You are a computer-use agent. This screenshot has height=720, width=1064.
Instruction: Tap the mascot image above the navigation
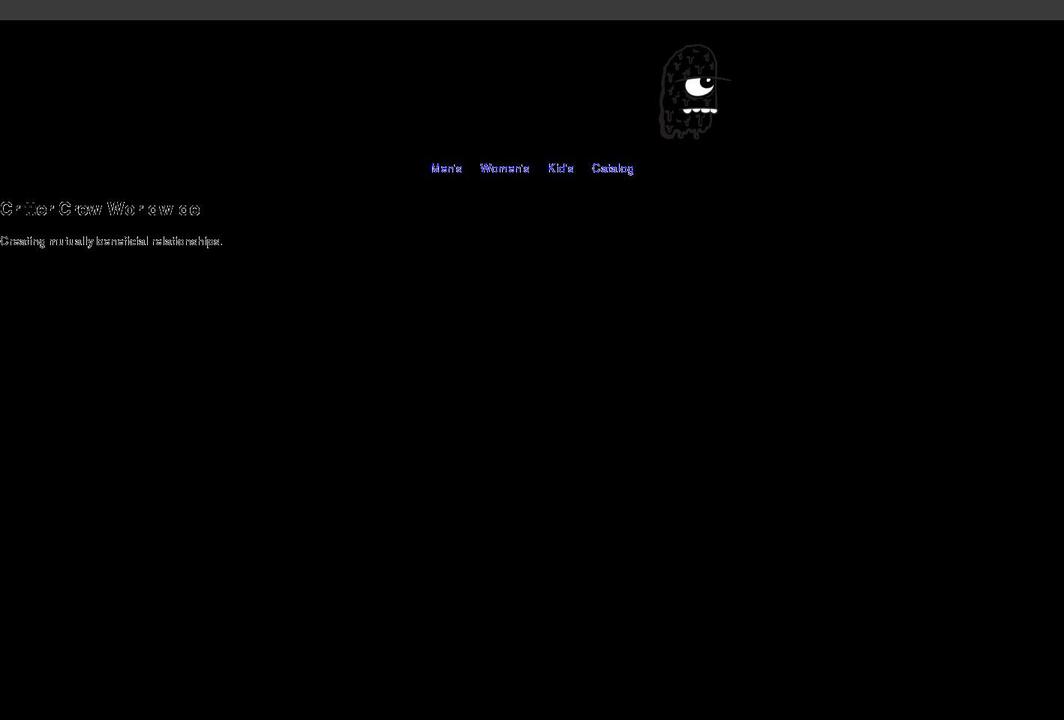(690, 90)
